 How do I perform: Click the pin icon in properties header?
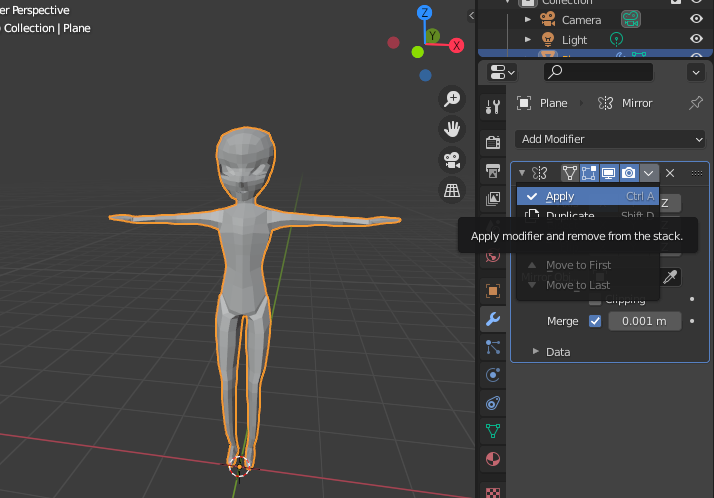(695, 103)
